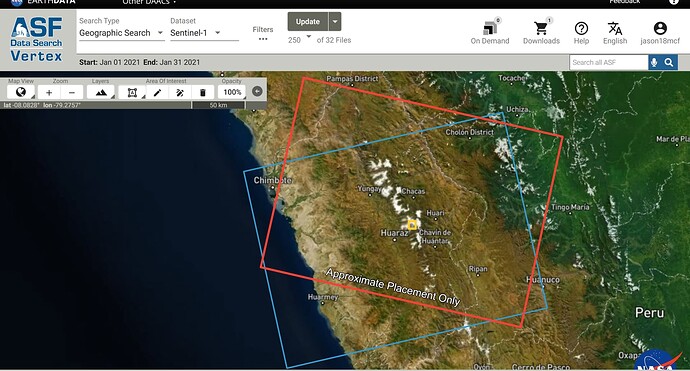690x371 pixels.
Task: Click the Update button
Action: pos(308,22)
